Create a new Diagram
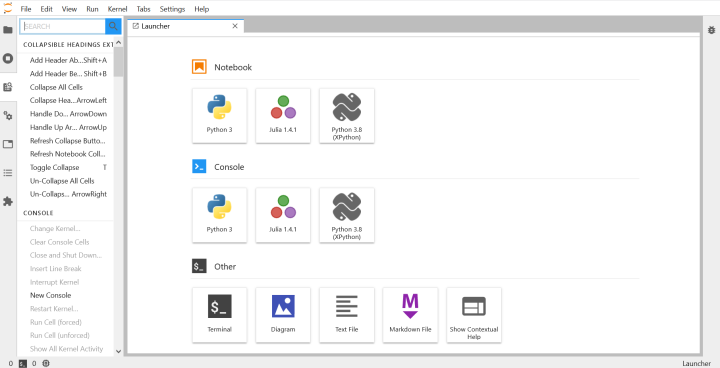720x368 pixels. click(283, 315)
